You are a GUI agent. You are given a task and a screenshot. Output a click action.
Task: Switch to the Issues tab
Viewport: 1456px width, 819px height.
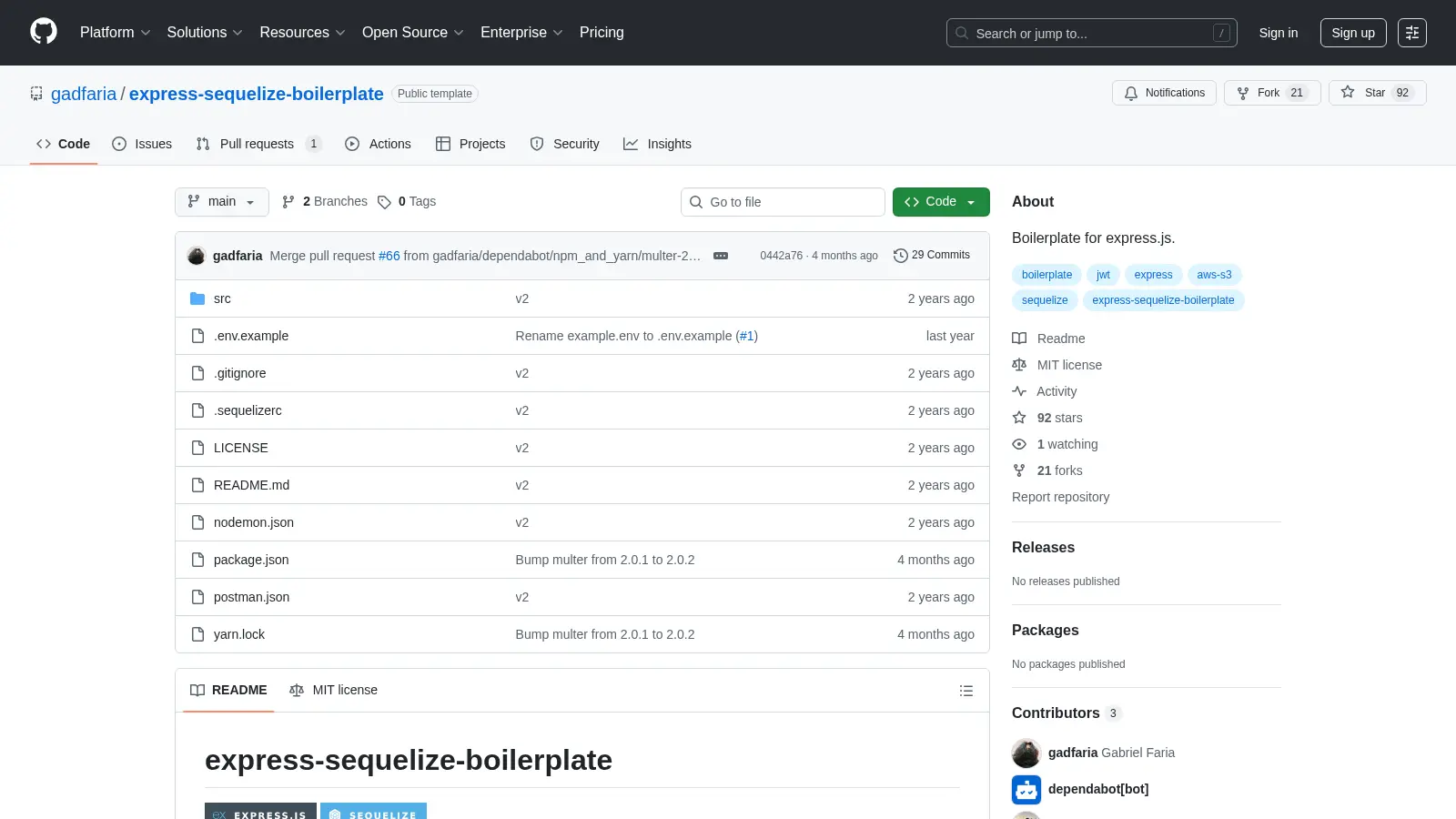click(142, 144)
